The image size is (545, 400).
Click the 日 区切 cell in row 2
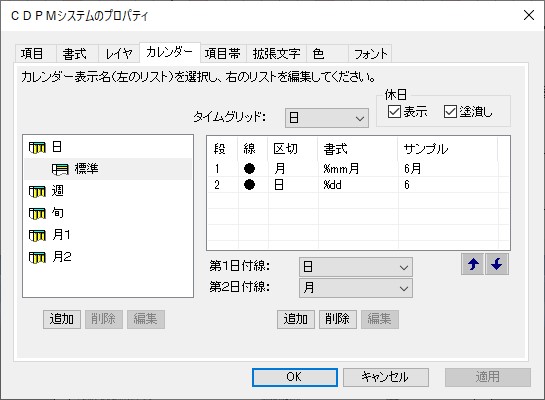tap(293, 185)
